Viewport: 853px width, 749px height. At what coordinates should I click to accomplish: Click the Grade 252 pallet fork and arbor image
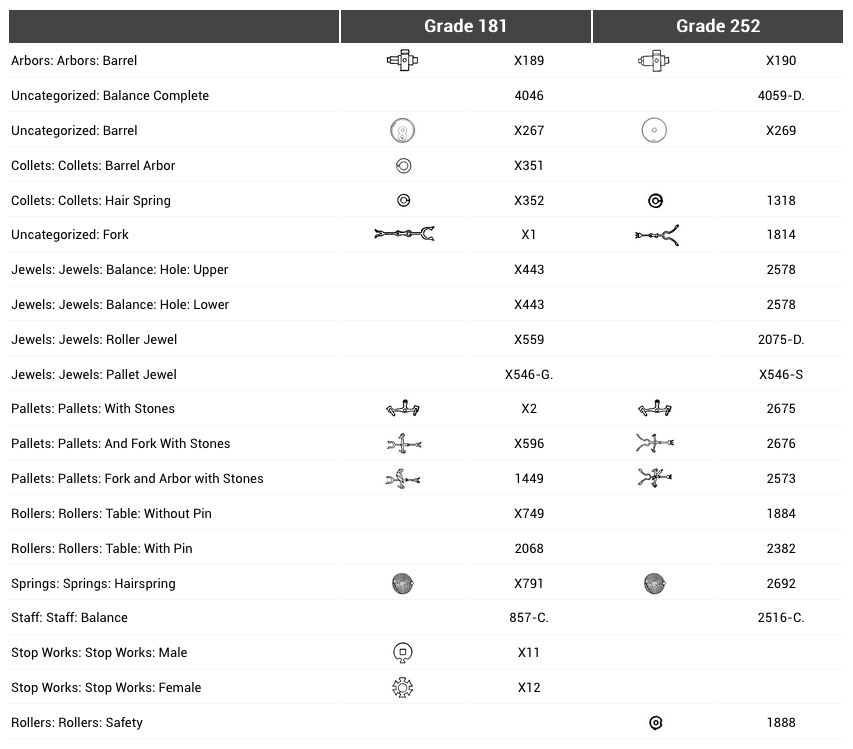tap(655, 478)
